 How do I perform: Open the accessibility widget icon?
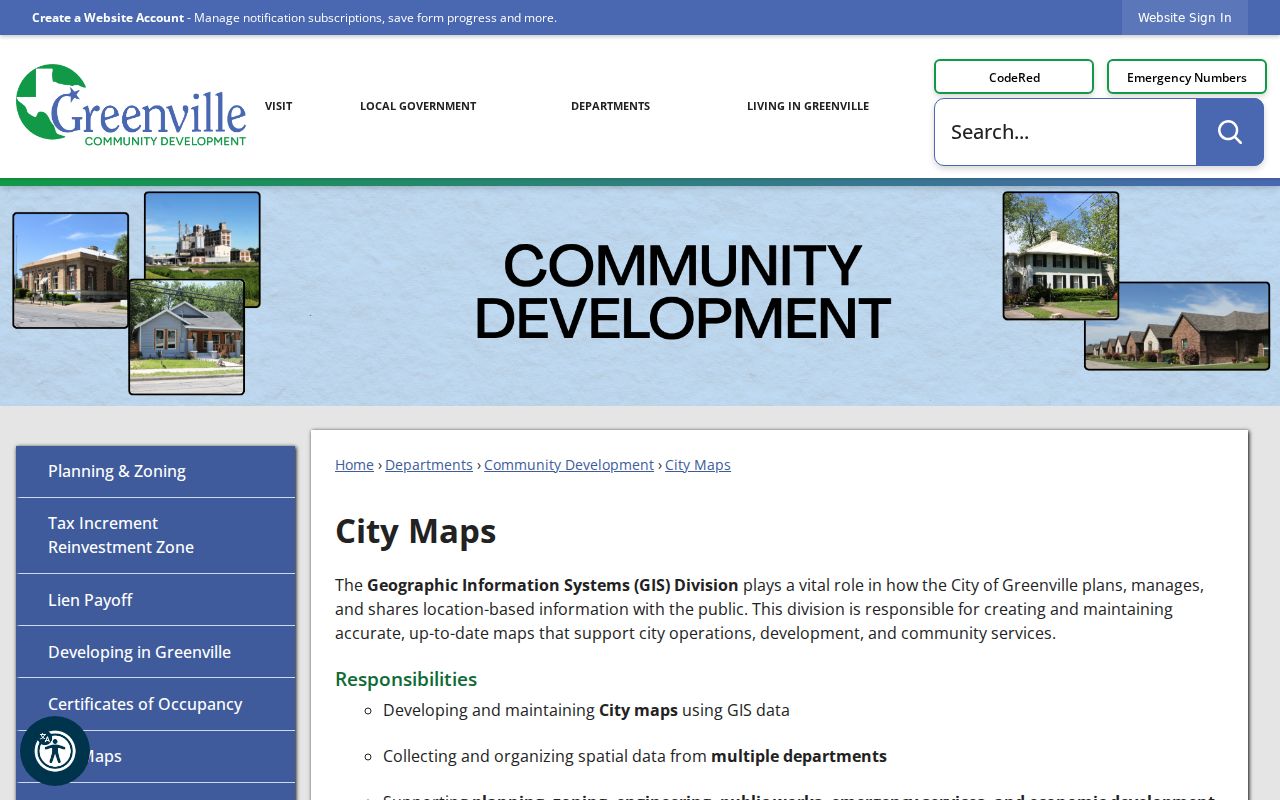55,751
